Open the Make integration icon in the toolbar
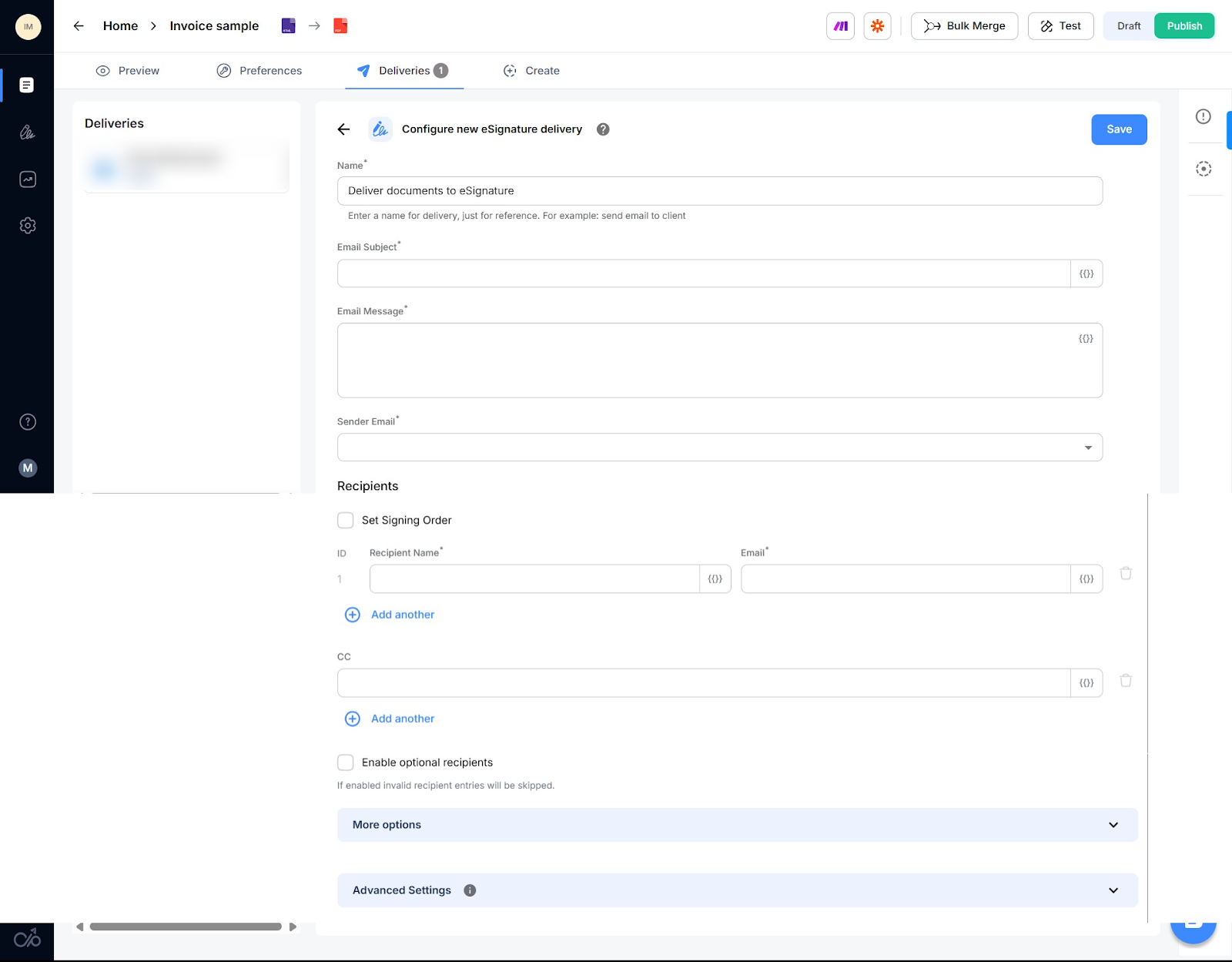 click(840, 25)
